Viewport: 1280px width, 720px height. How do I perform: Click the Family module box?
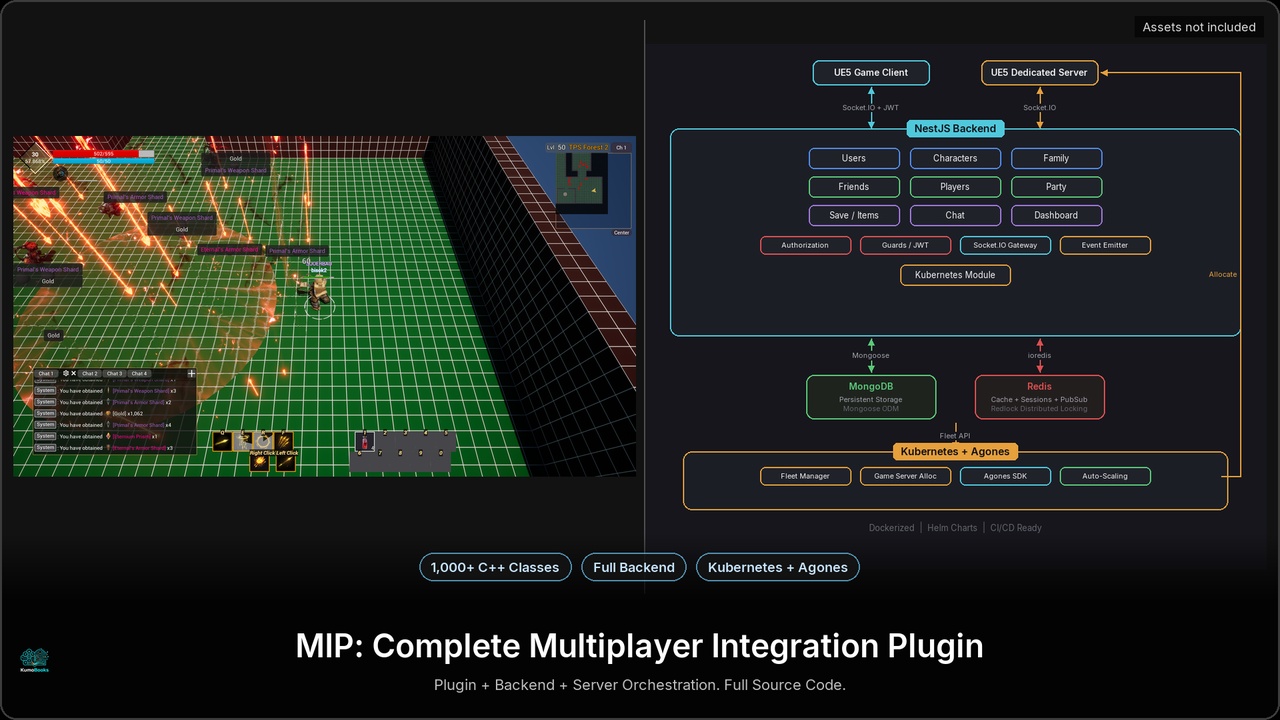tap(1056, 158)
